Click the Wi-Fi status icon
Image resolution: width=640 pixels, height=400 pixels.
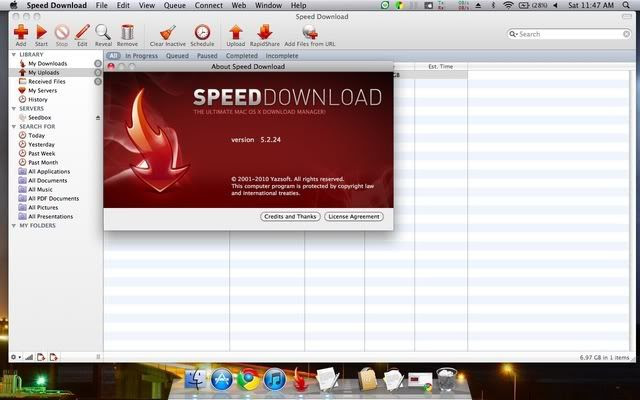click(x=508, y=5)
